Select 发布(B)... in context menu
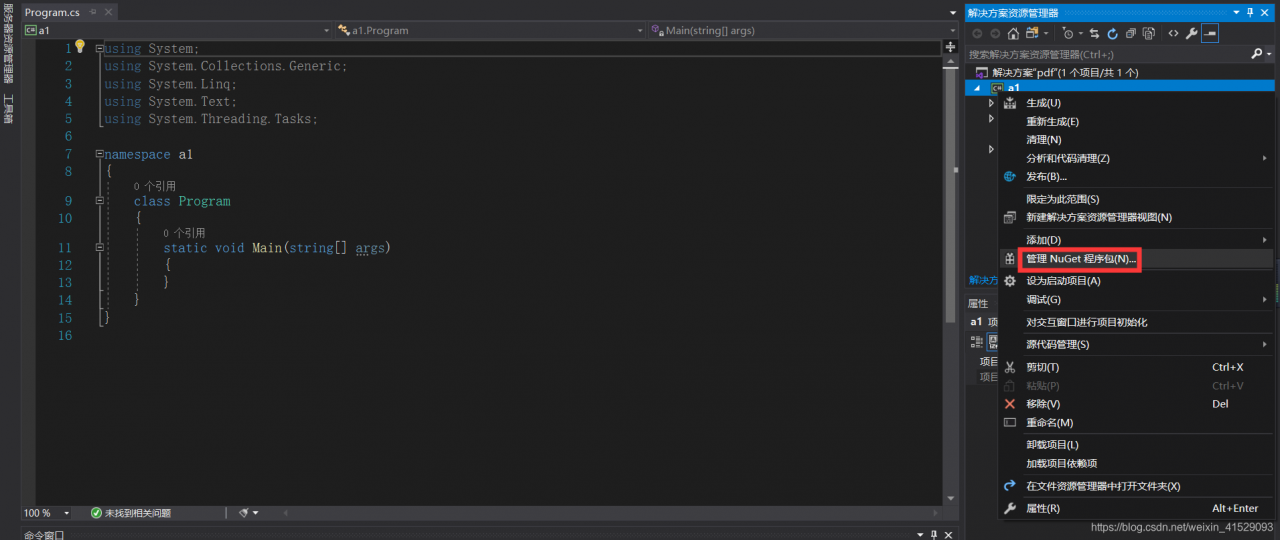1280x540 pixels. pos(1137,177)
